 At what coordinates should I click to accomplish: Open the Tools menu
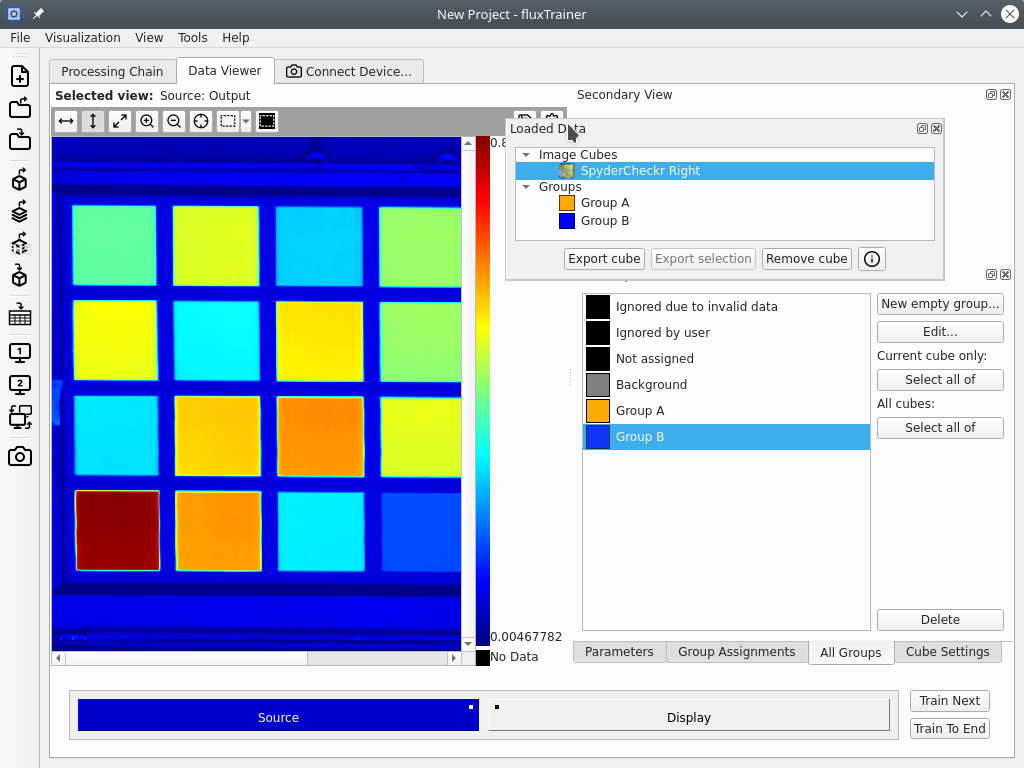pos(193,38)
